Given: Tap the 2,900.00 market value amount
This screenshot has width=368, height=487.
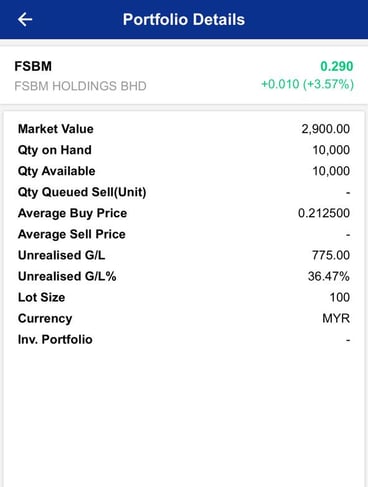Looking at the screenshot, I should 326,129.
